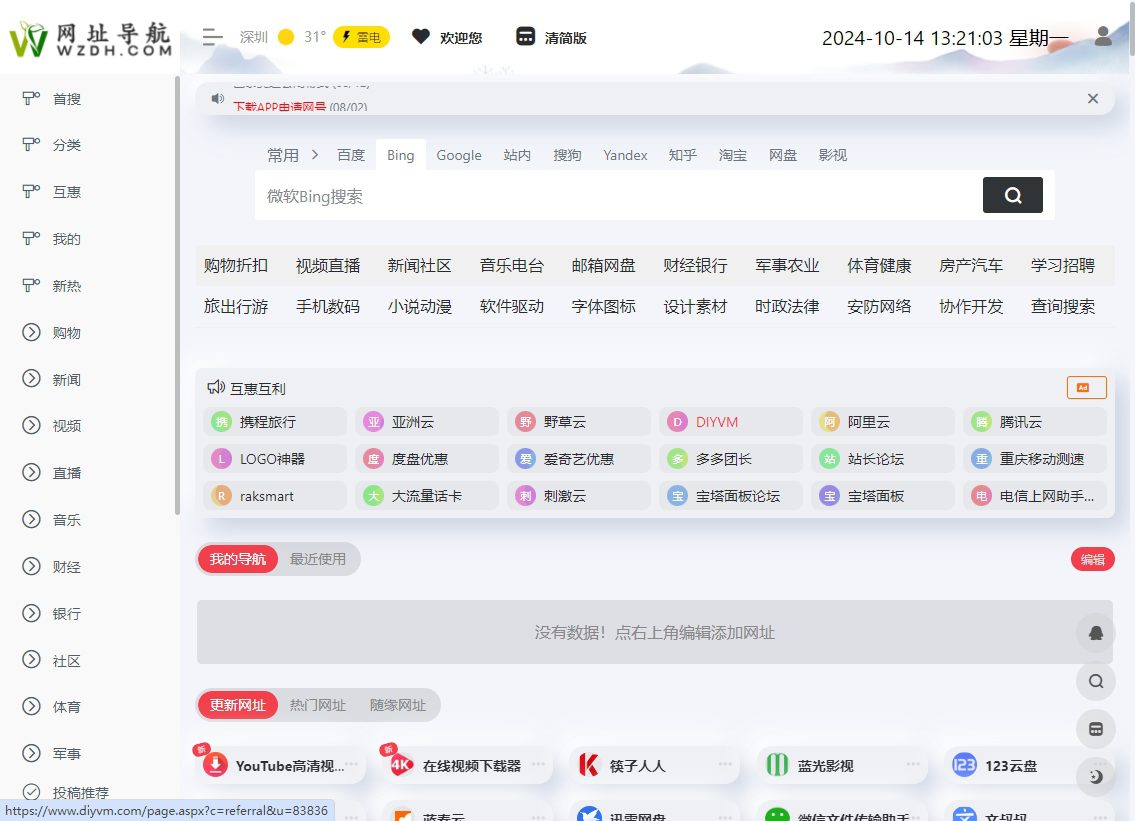The height and width of the screenshot is (821, 1135).
Task: Open more options on 筷子人人 card
Action: pyautogui.click(x=725, y=765)
